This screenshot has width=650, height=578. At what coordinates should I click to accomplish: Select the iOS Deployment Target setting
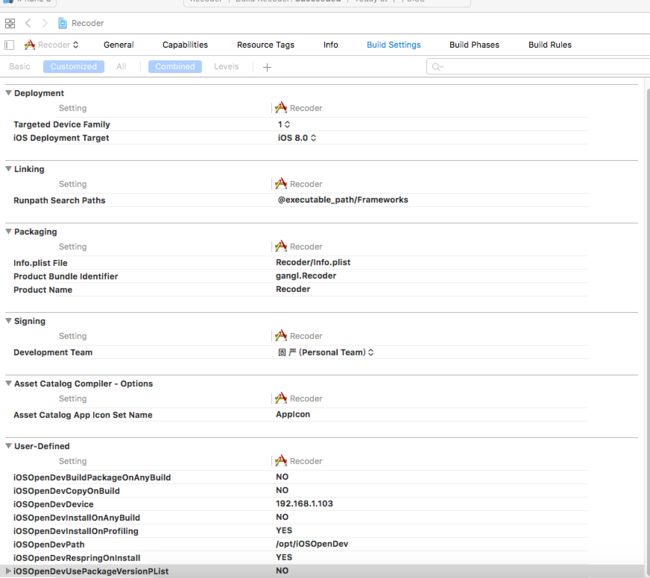click(61, 138)
